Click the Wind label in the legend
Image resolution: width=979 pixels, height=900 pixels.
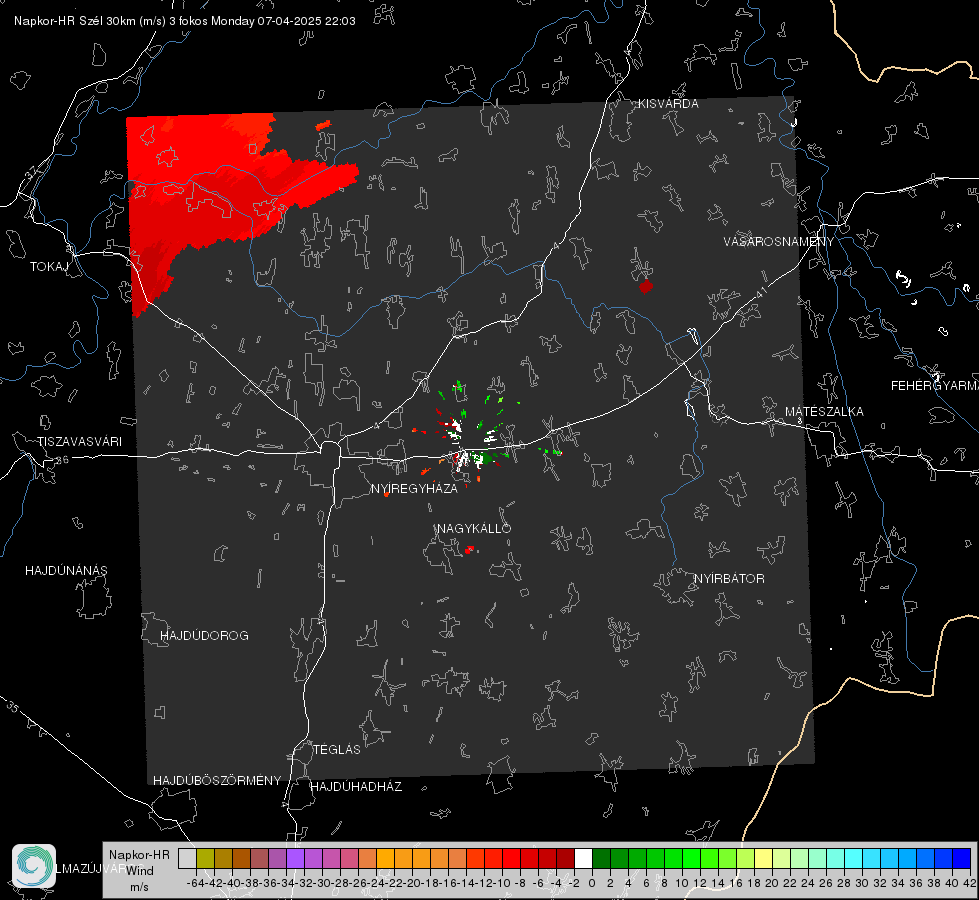pos(140,871)
